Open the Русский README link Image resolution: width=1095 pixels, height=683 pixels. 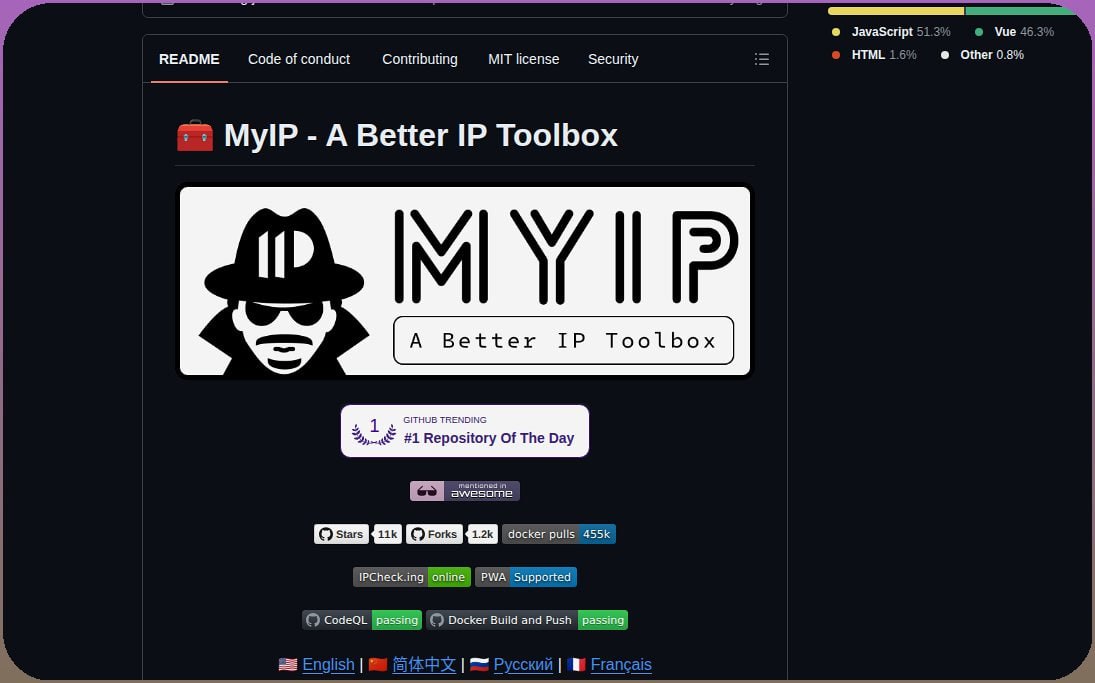(523, 665)
